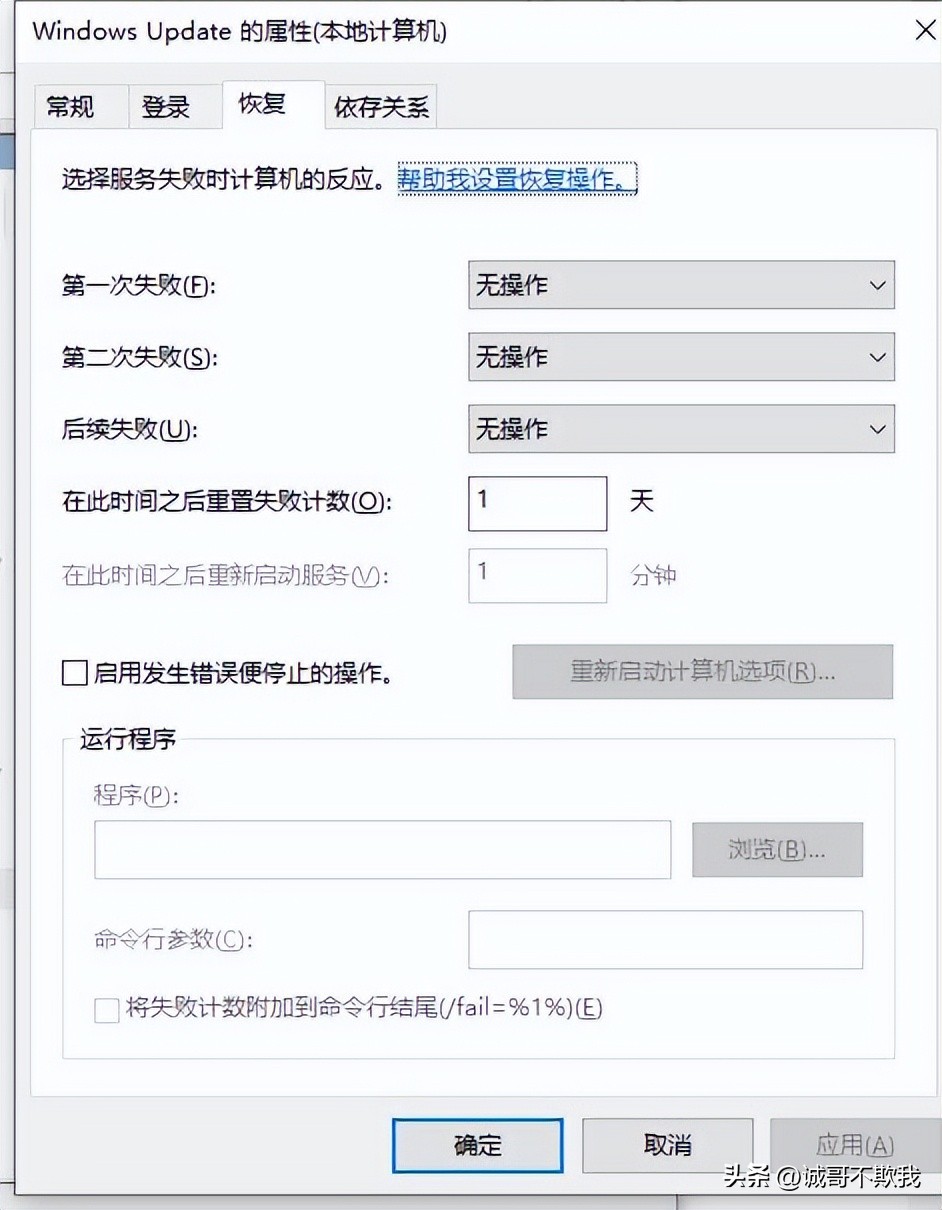
Task: Open 重新启动计算机选项 settings
Action: [702, 672]
